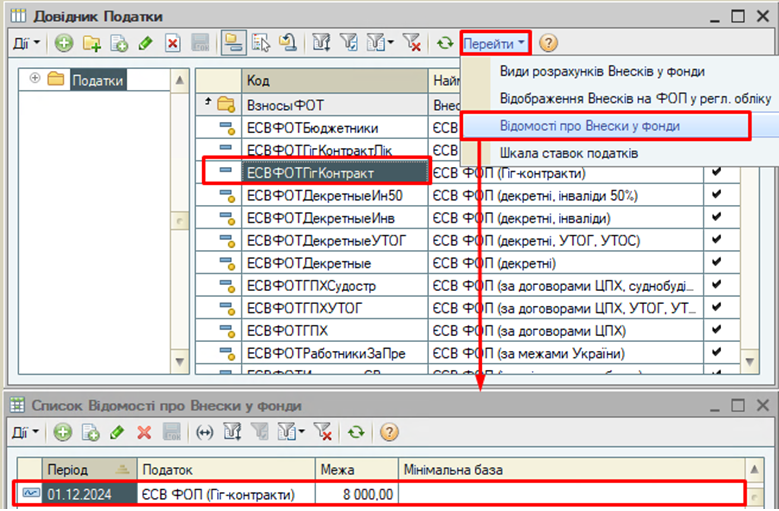
Task: Toggle checkmark in ЄСВФОТДекретные row
Action: click(x=715, y=263)
